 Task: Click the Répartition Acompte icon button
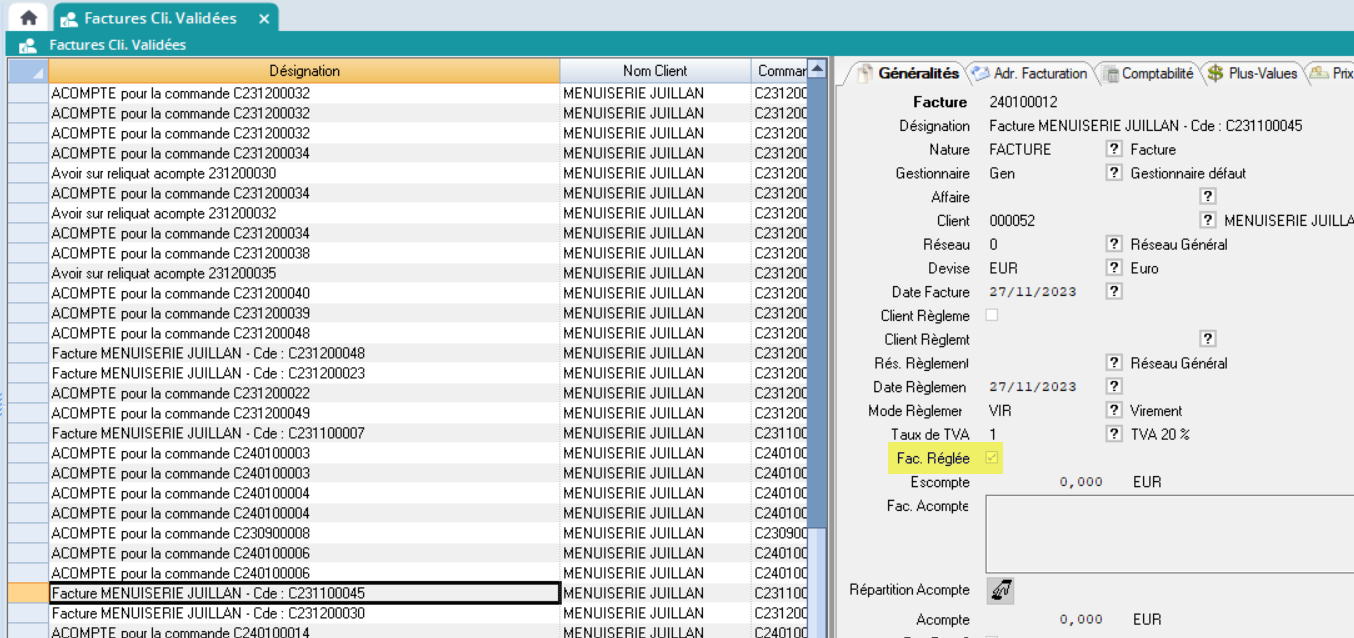(1000, 591)
